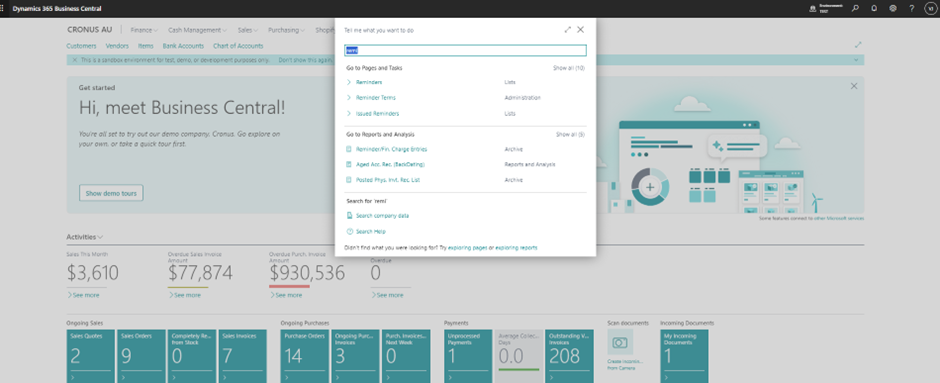Click the report icon beside Posted Phys. Invt. Rec. List
Image resolution: width=940 pixels, height=383 pixels.
(349, 180)
